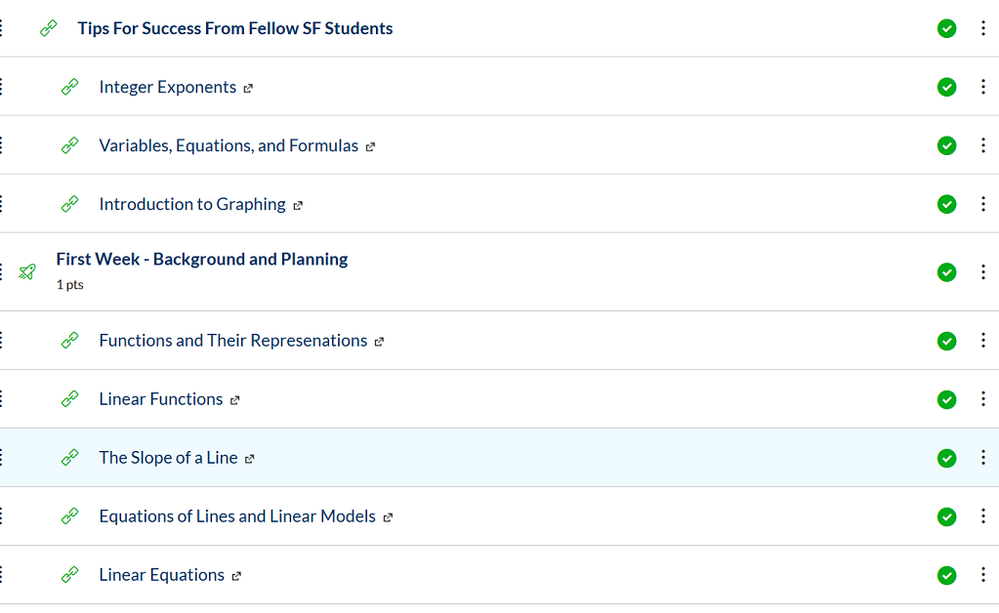Screen dimensions: 999x613
Task: Click the rocket icon for First Week
Action: tap(28, 272)
